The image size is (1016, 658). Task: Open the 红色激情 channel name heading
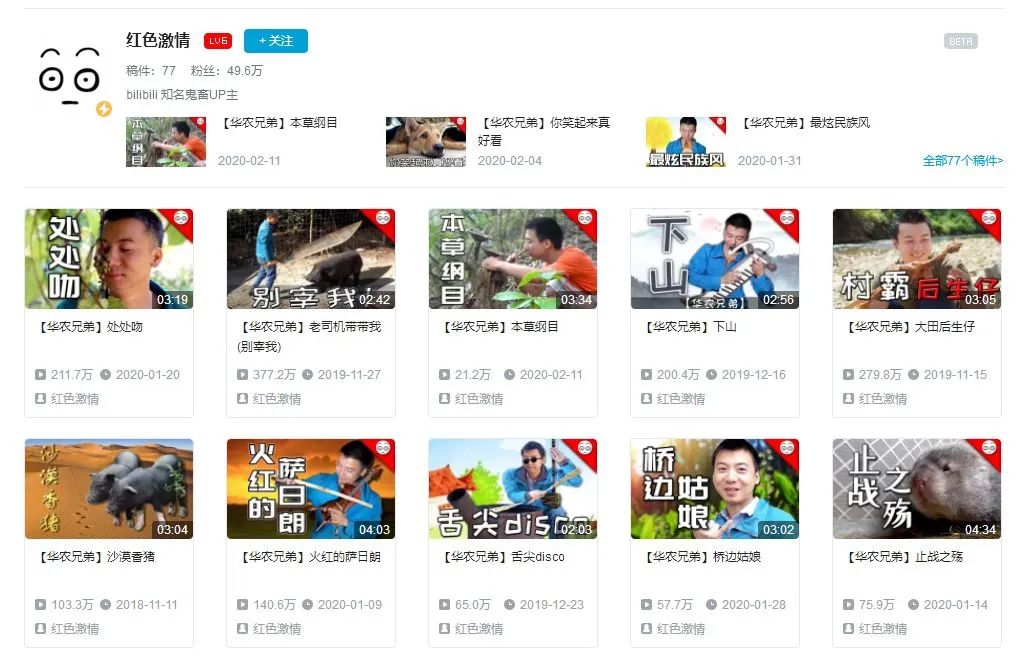158,40
